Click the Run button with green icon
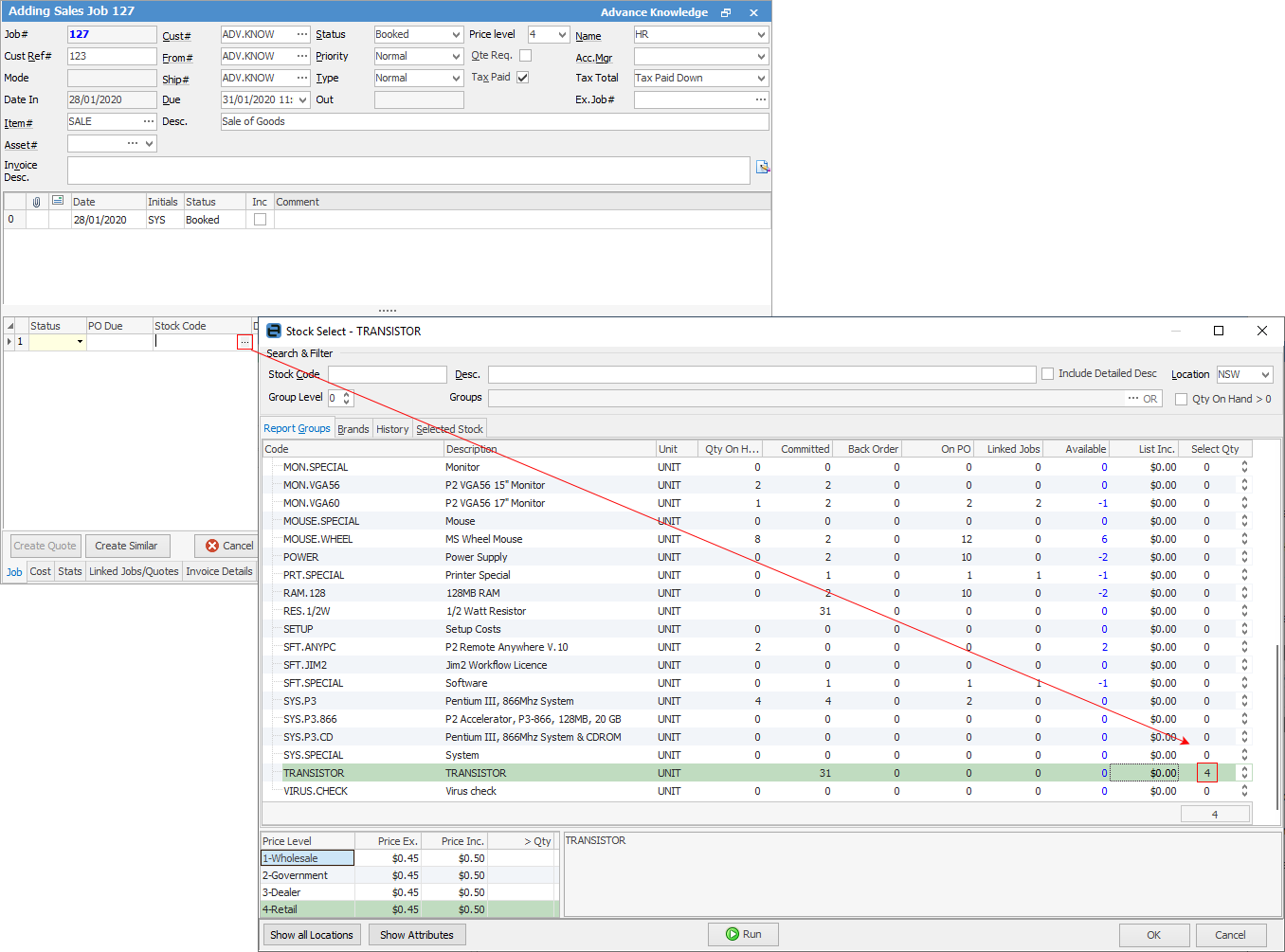Image resolution: width=1285 pixels, height=952 pixels. pos(743,934)
